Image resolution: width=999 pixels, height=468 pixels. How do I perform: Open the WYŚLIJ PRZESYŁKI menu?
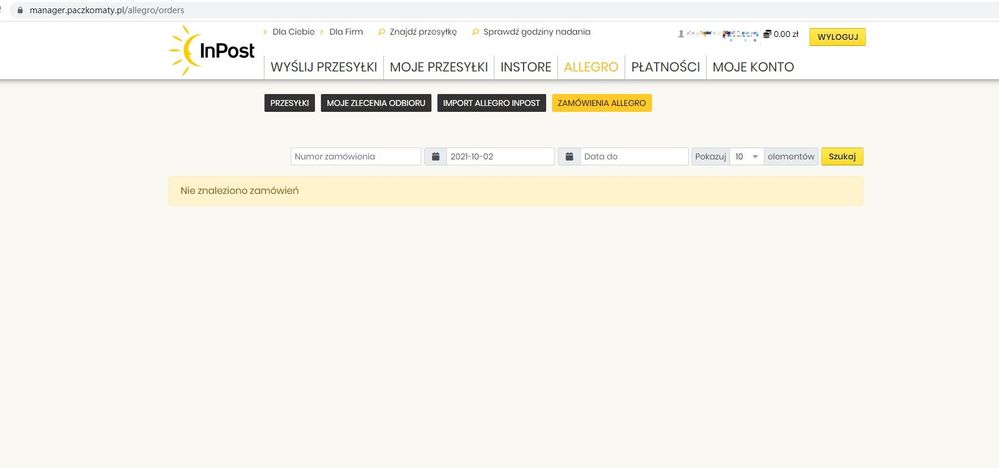(324, 67)
